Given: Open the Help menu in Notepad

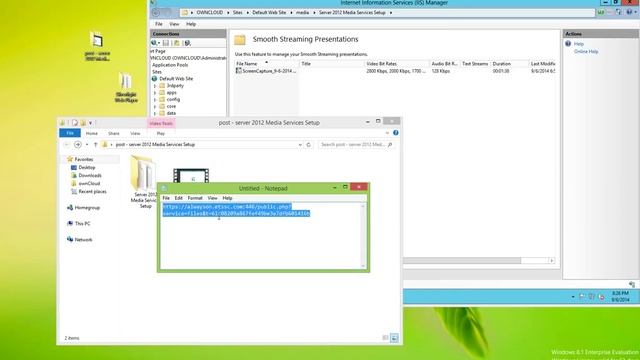Looking at the screenshot, I should (227, 198).
